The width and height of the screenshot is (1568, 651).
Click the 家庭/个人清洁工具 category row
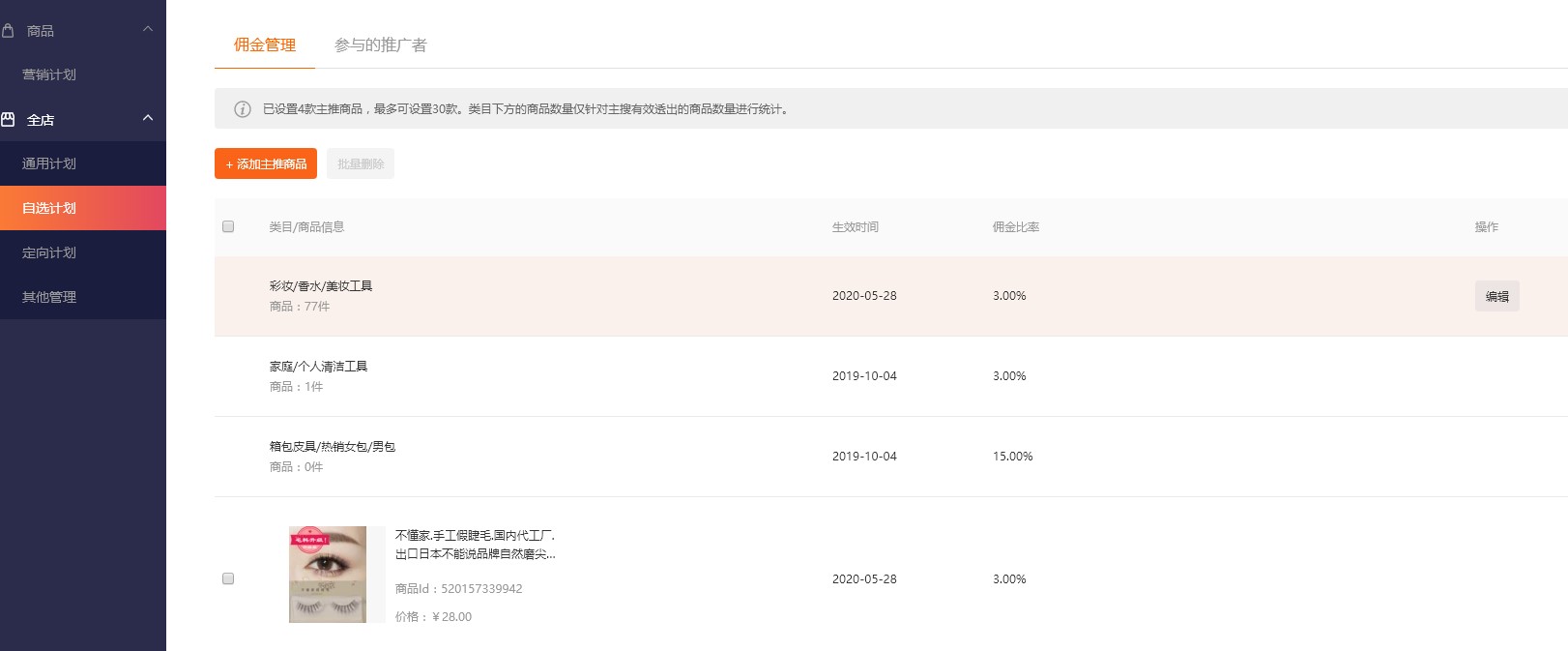coord(318,367)
